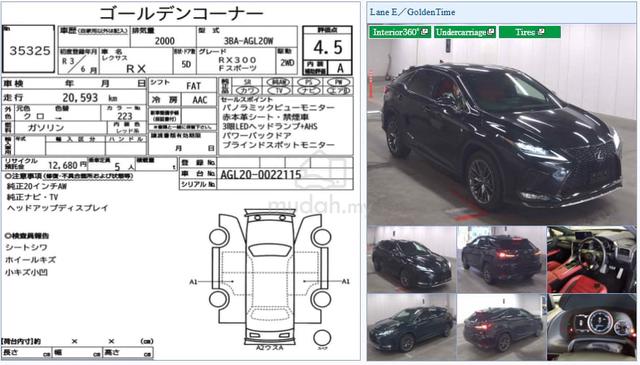
Task: Click the 'A2ウスA' mark below the car diagram
Action: 269,348
